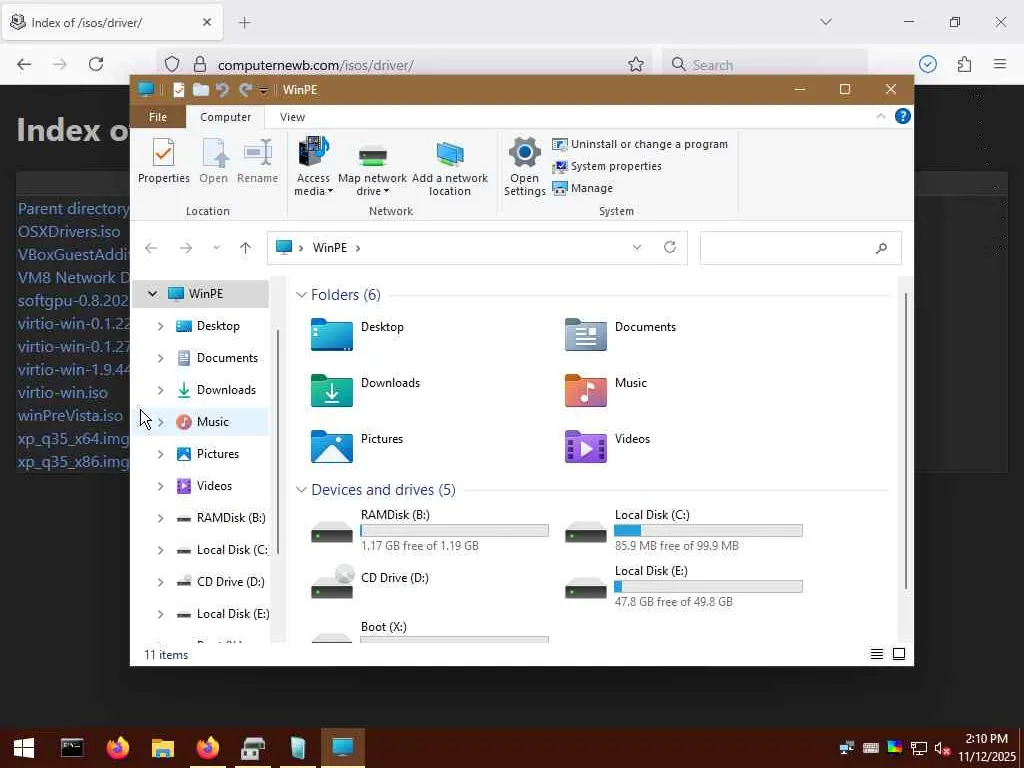Collapse the Devices and drives group
1024x768 pixels.
[301, 490]
